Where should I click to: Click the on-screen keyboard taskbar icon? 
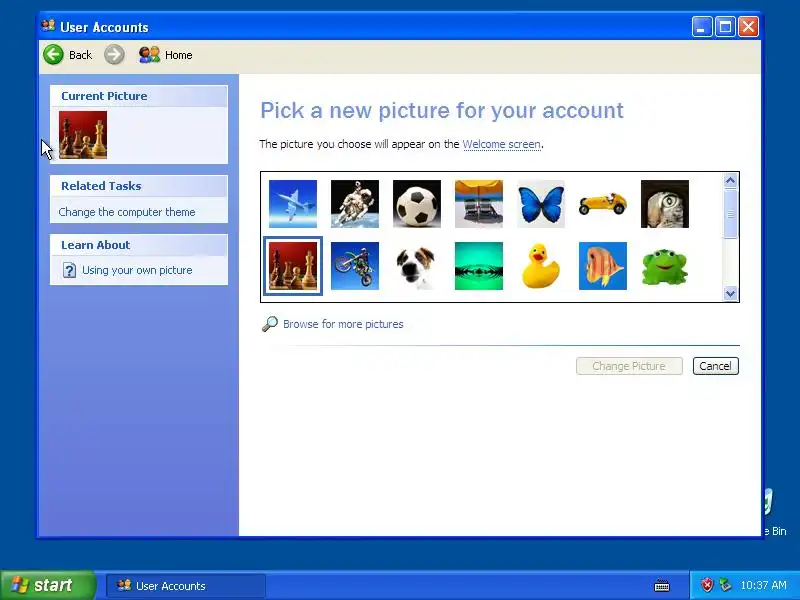(x=662, y=585)
